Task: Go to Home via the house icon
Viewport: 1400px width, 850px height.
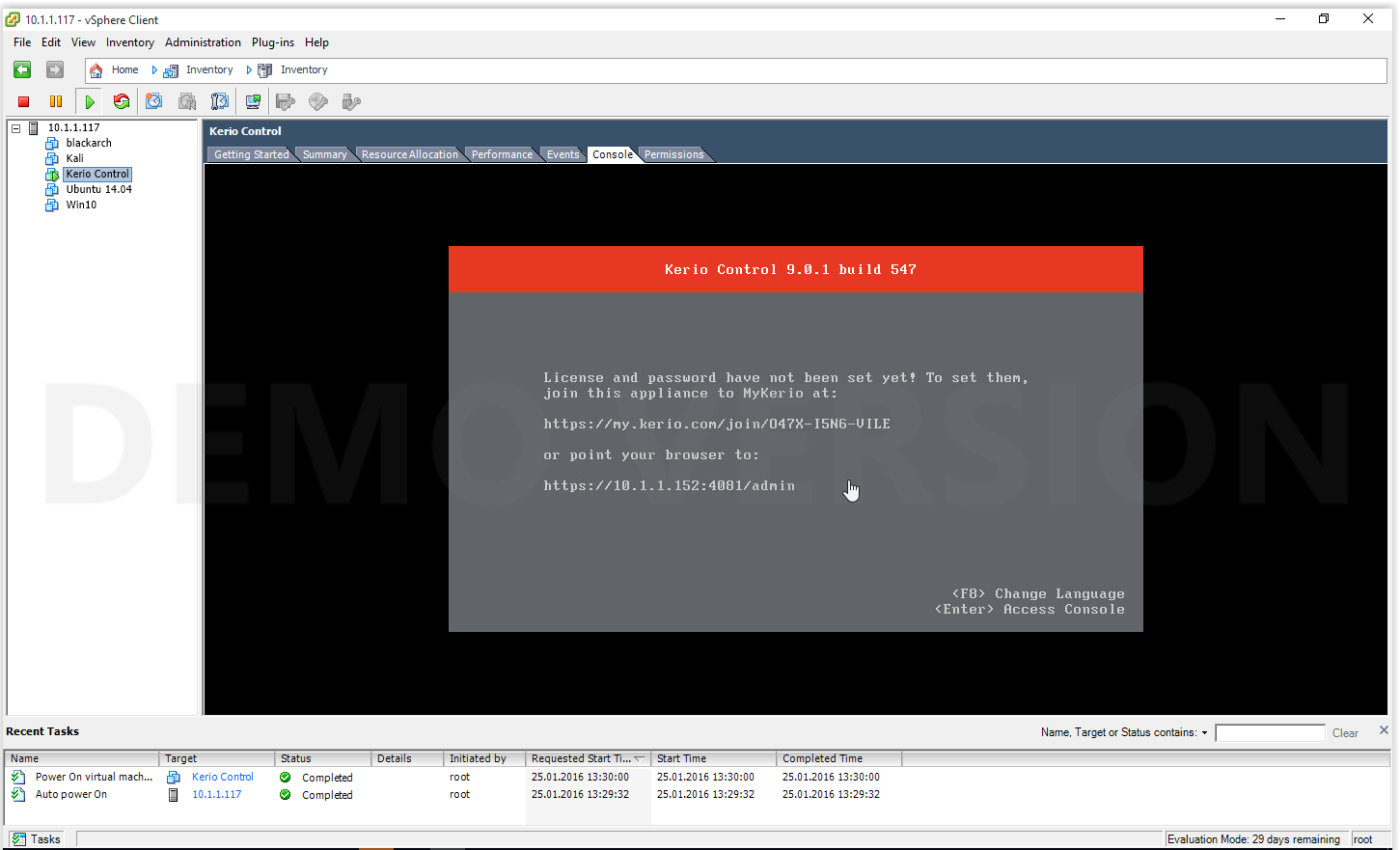Action: pyautogui.click(x=96, y=70)
